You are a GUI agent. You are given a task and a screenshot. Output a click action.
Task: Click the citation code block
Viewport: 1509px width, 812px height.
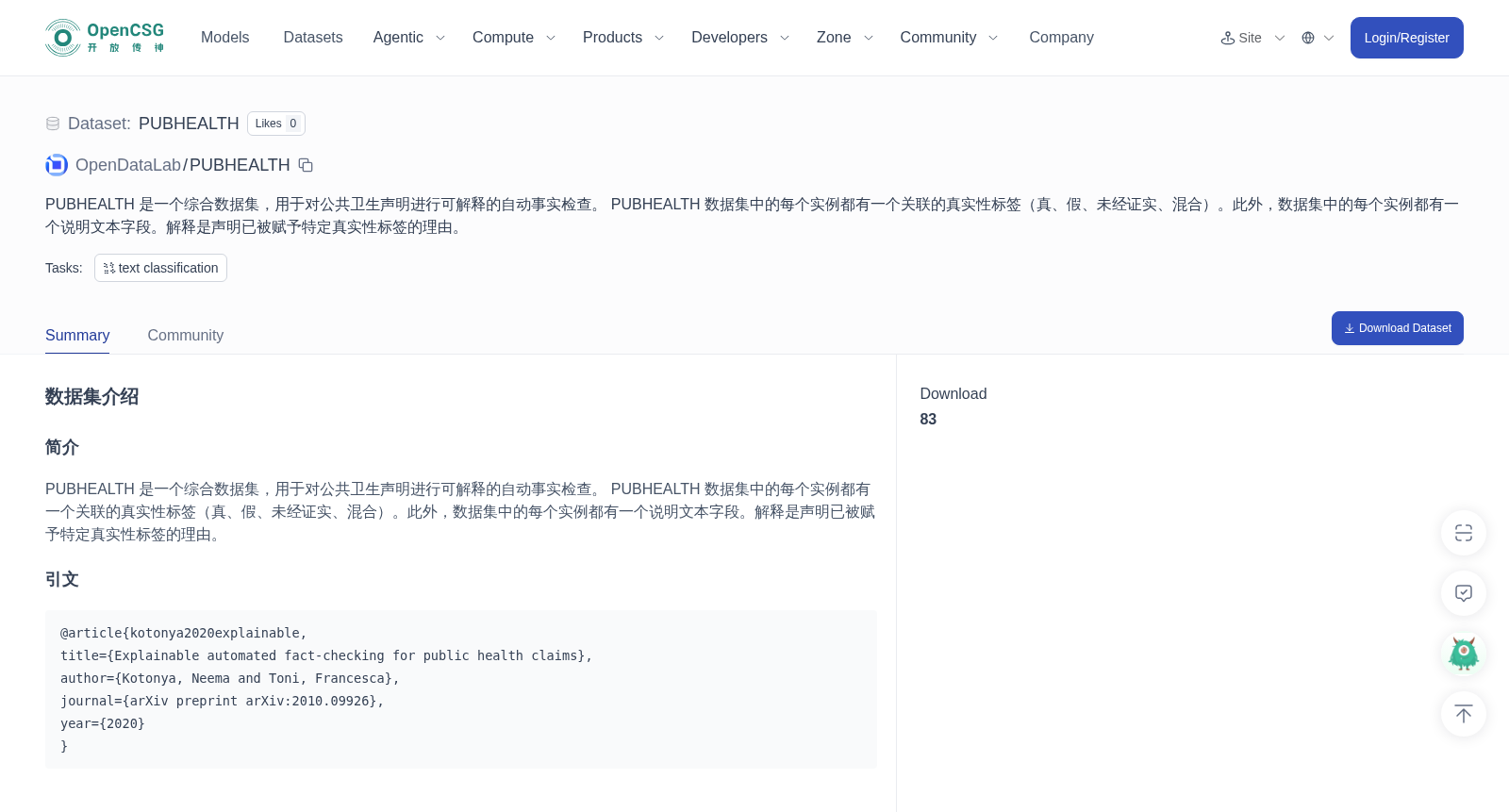click(461, 689)
